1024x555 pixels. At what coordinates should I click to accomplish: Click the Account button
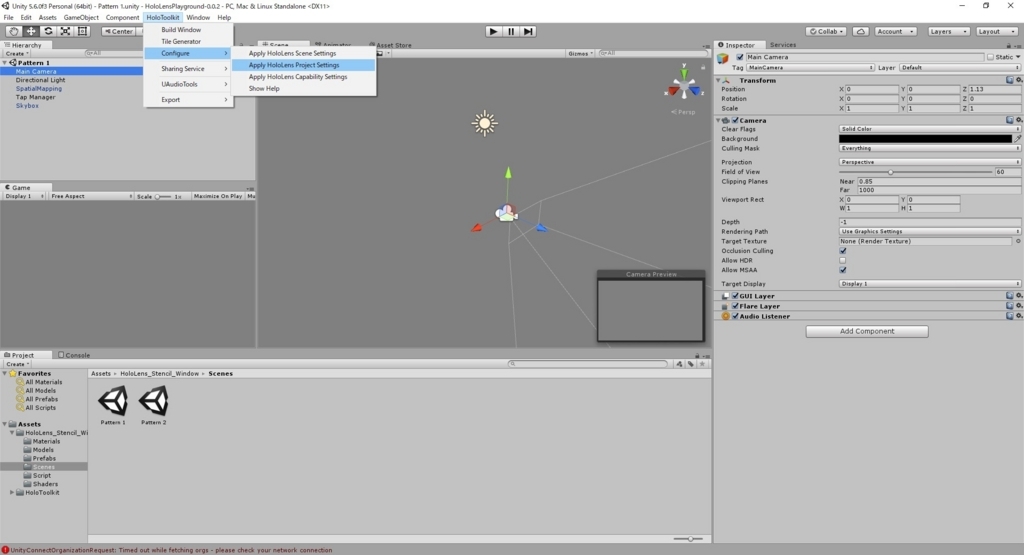point(895,31)
